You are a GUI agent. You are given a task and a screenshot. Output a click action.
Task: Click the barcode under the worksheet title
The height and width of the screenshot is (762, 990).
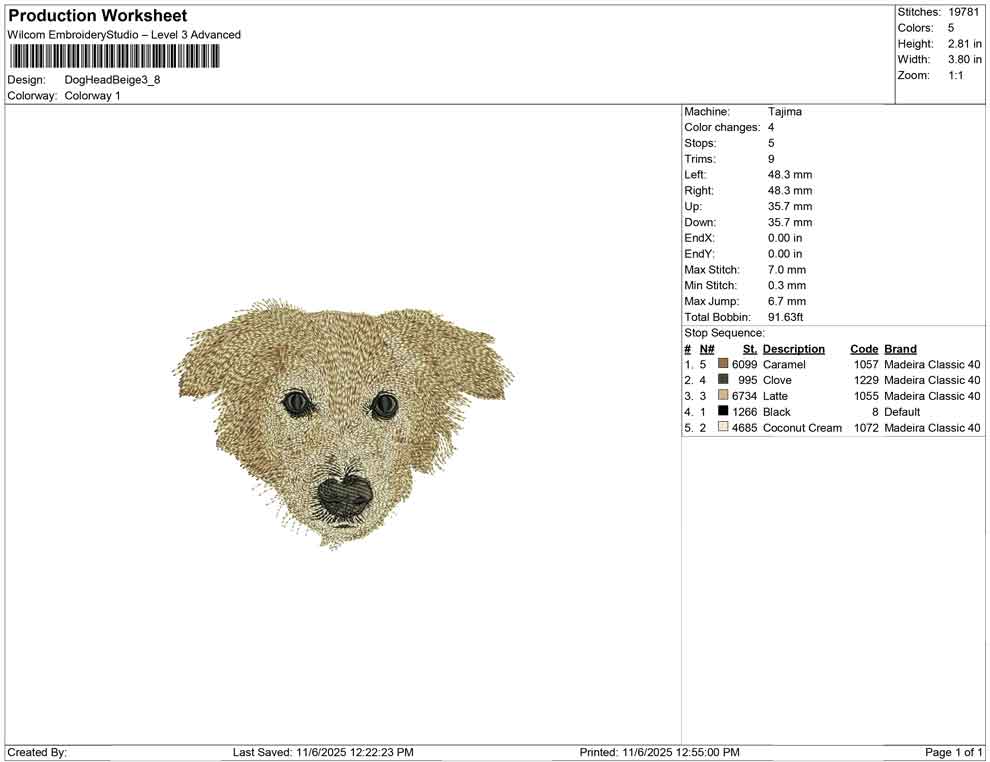[x=113, y=56]
